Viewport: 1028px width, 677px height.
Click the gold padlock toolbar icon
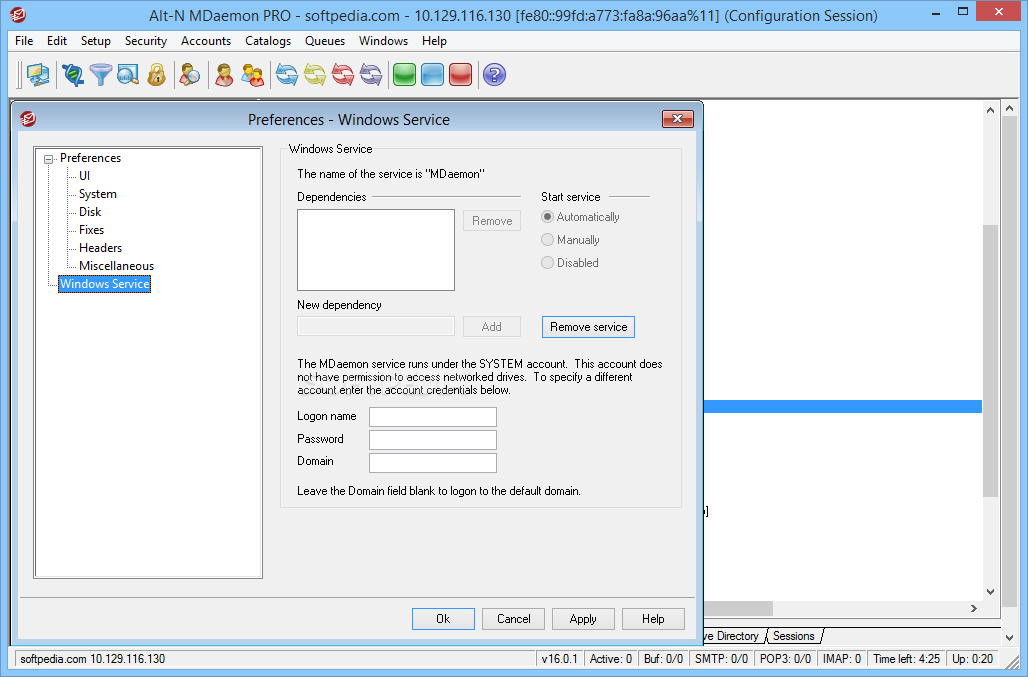156,75
